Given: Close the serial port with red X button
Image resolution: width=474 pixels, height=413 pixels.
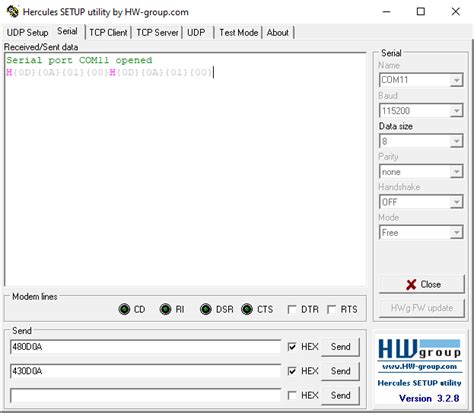Looking at the screenshot, I should click(422, 284).
